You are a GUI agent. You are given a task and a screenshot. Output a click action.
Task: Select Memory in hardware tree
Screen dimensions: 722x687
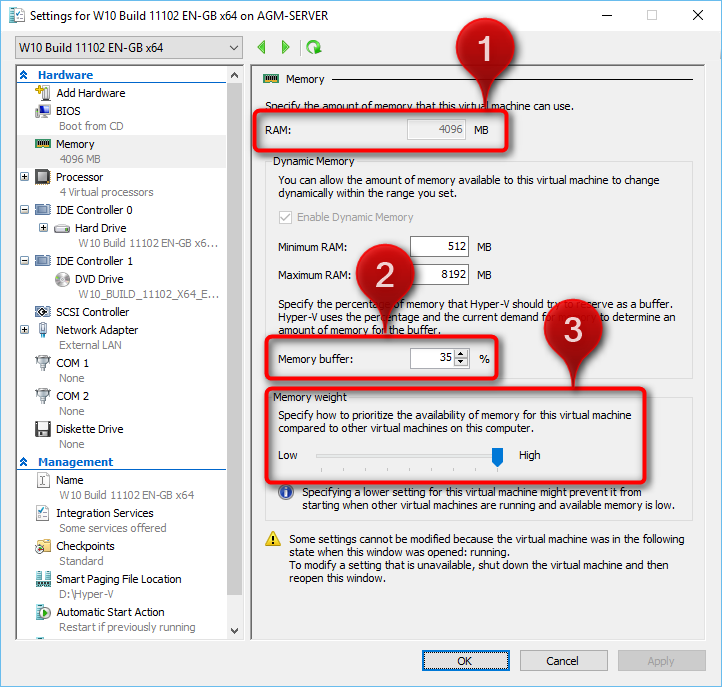[x=122, y=151]
